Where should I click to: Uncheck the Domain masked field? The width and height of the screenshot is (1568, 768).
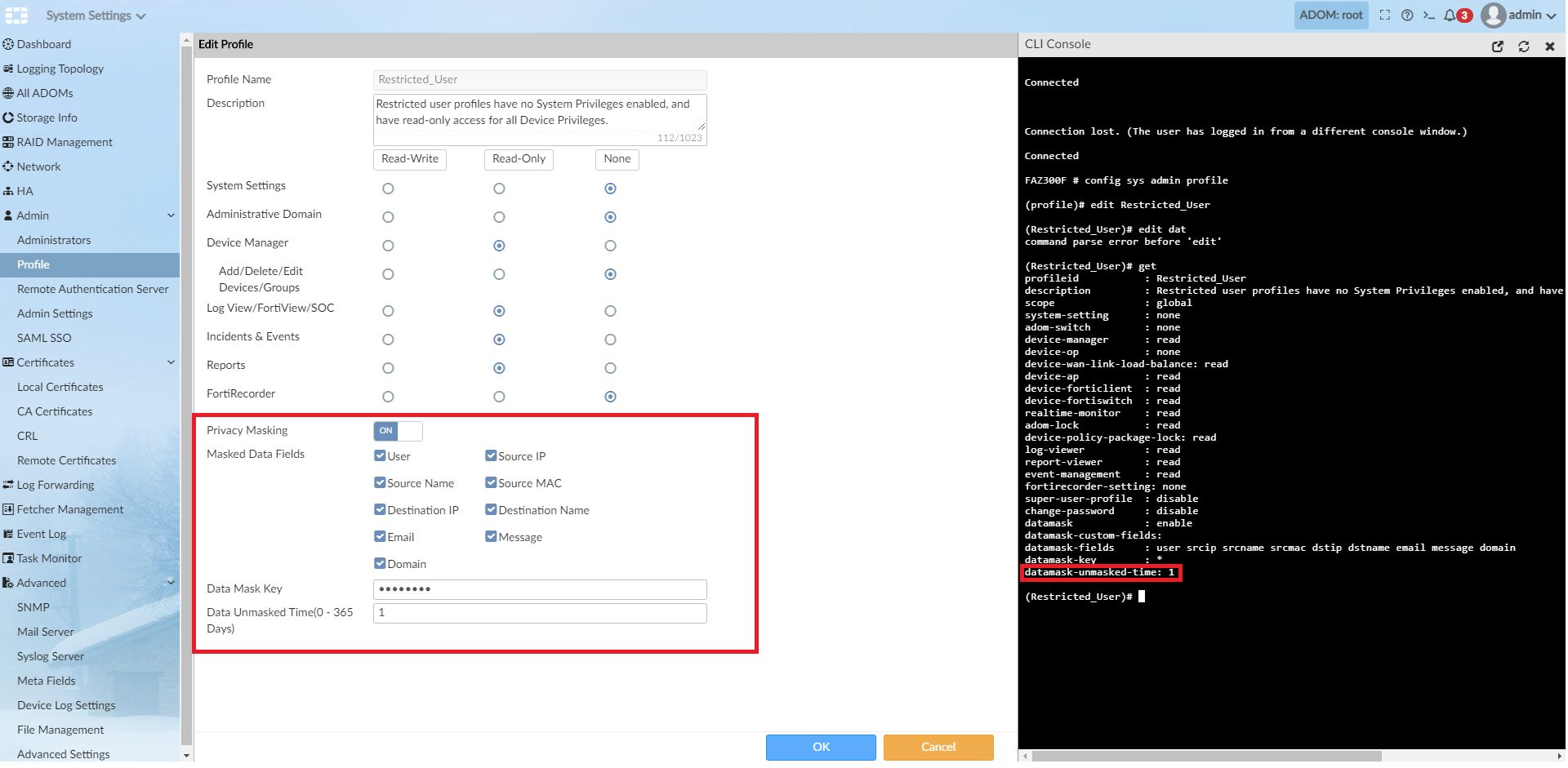point(380,563)
